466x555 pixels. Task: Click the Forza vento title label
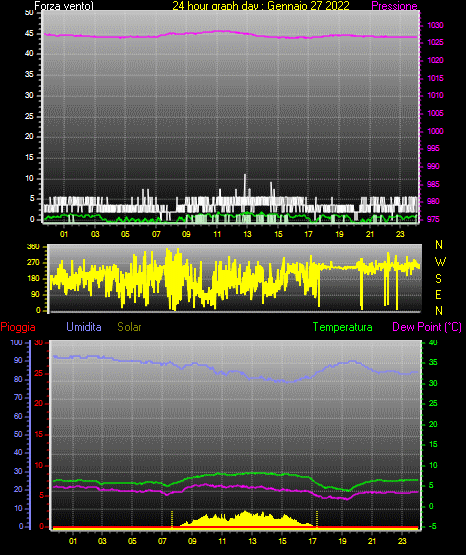click(x=64, y=6)
